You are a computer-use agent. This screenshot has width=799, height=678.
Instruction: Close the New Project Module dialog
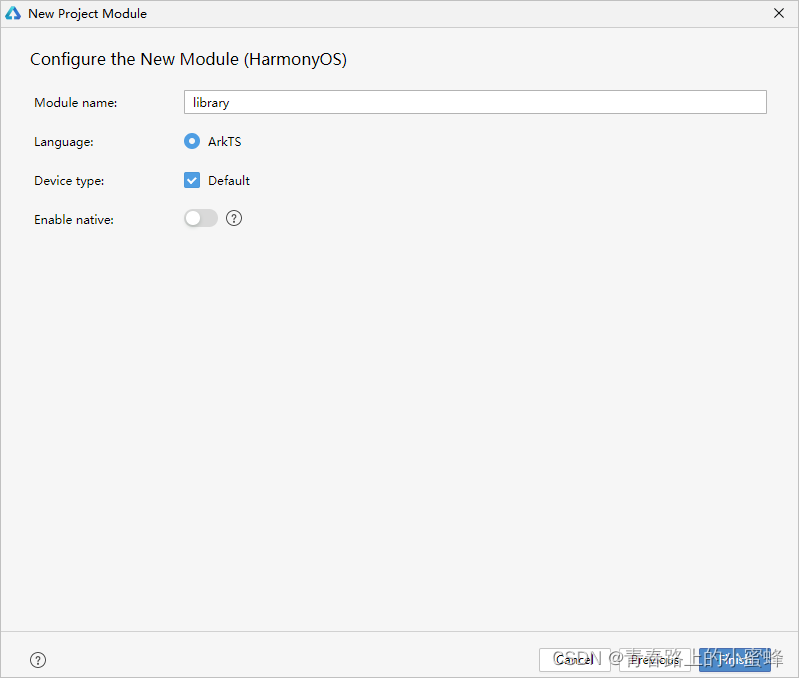(779, 14)
